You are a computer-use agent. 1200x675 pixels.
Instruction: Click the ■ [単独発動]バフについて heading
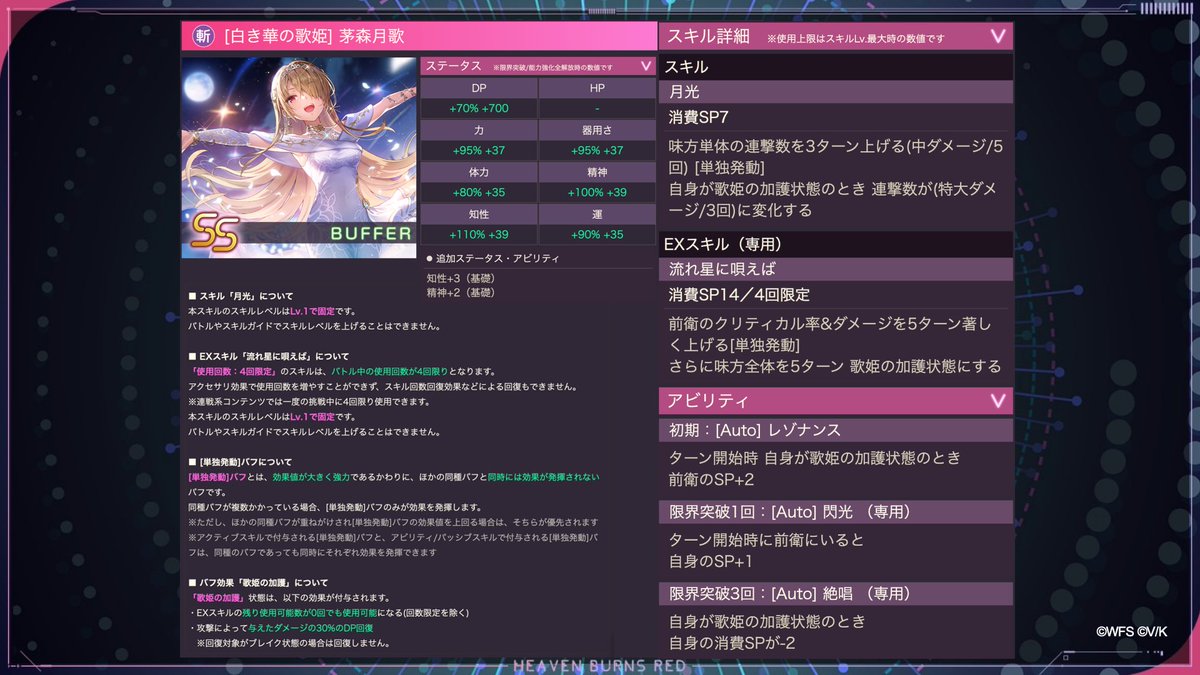240,462
